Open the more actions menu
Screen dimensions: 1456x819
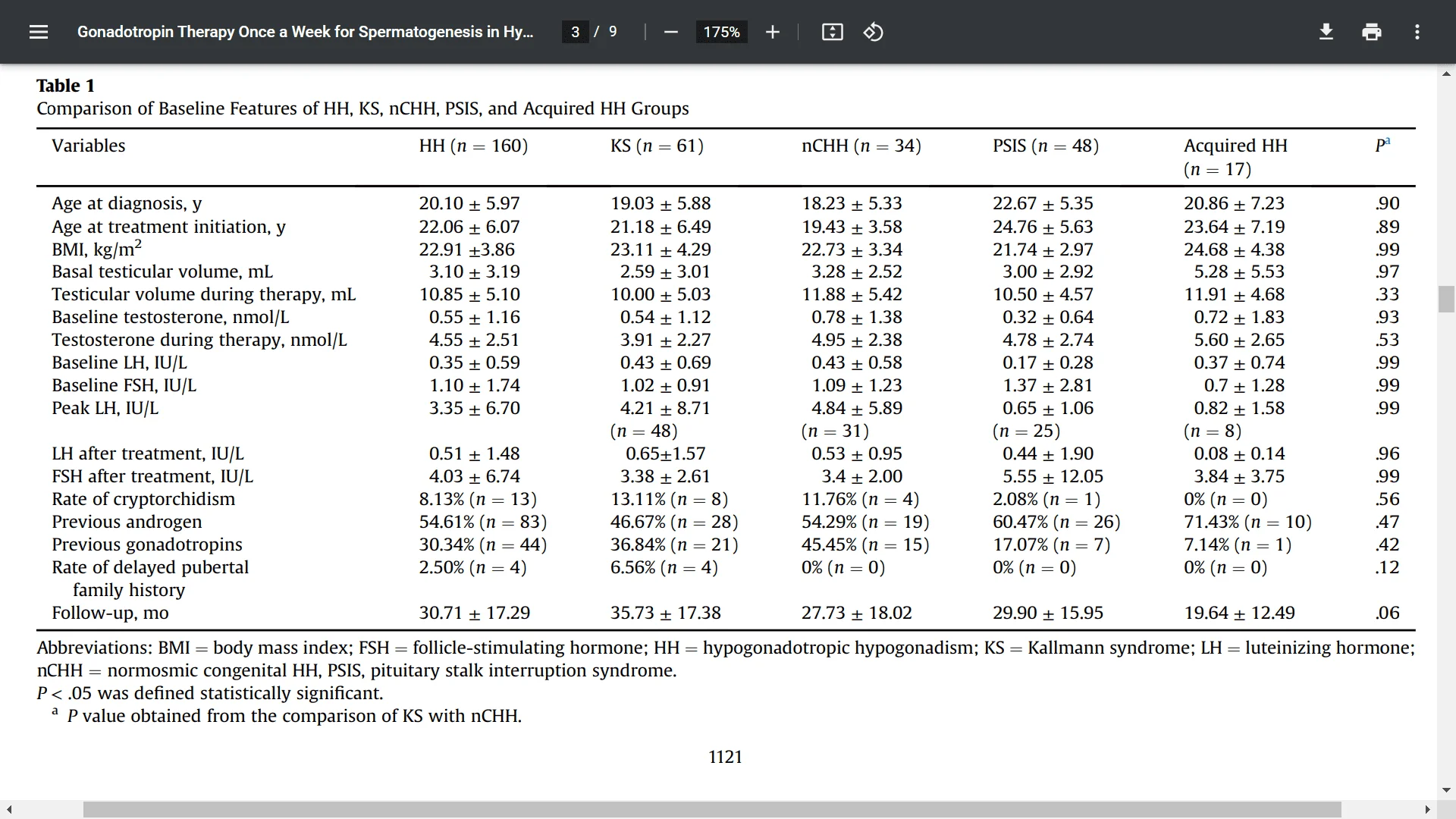1417,32
